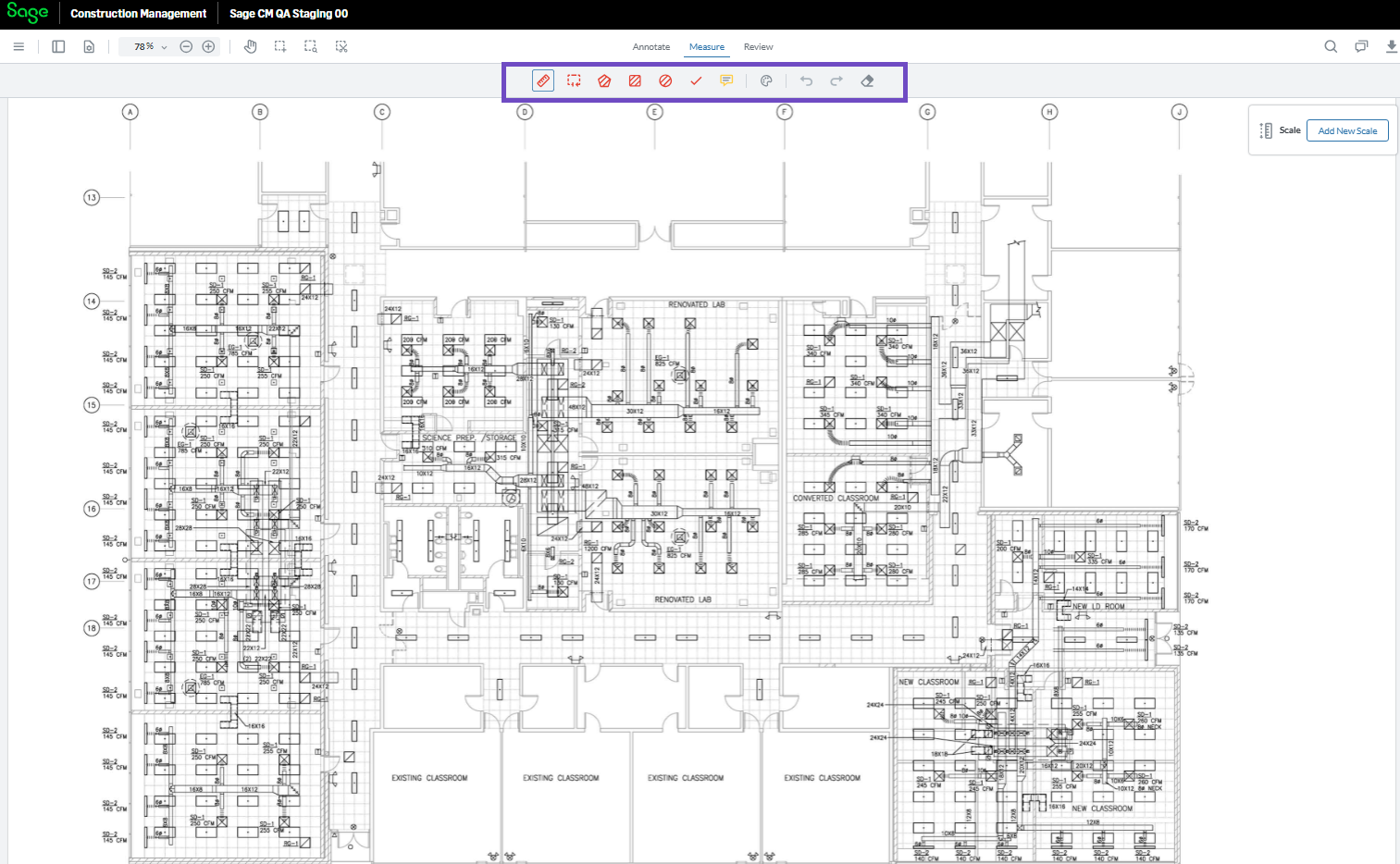
Task: Click the Add New Scale button
Action: [1346, 130]
